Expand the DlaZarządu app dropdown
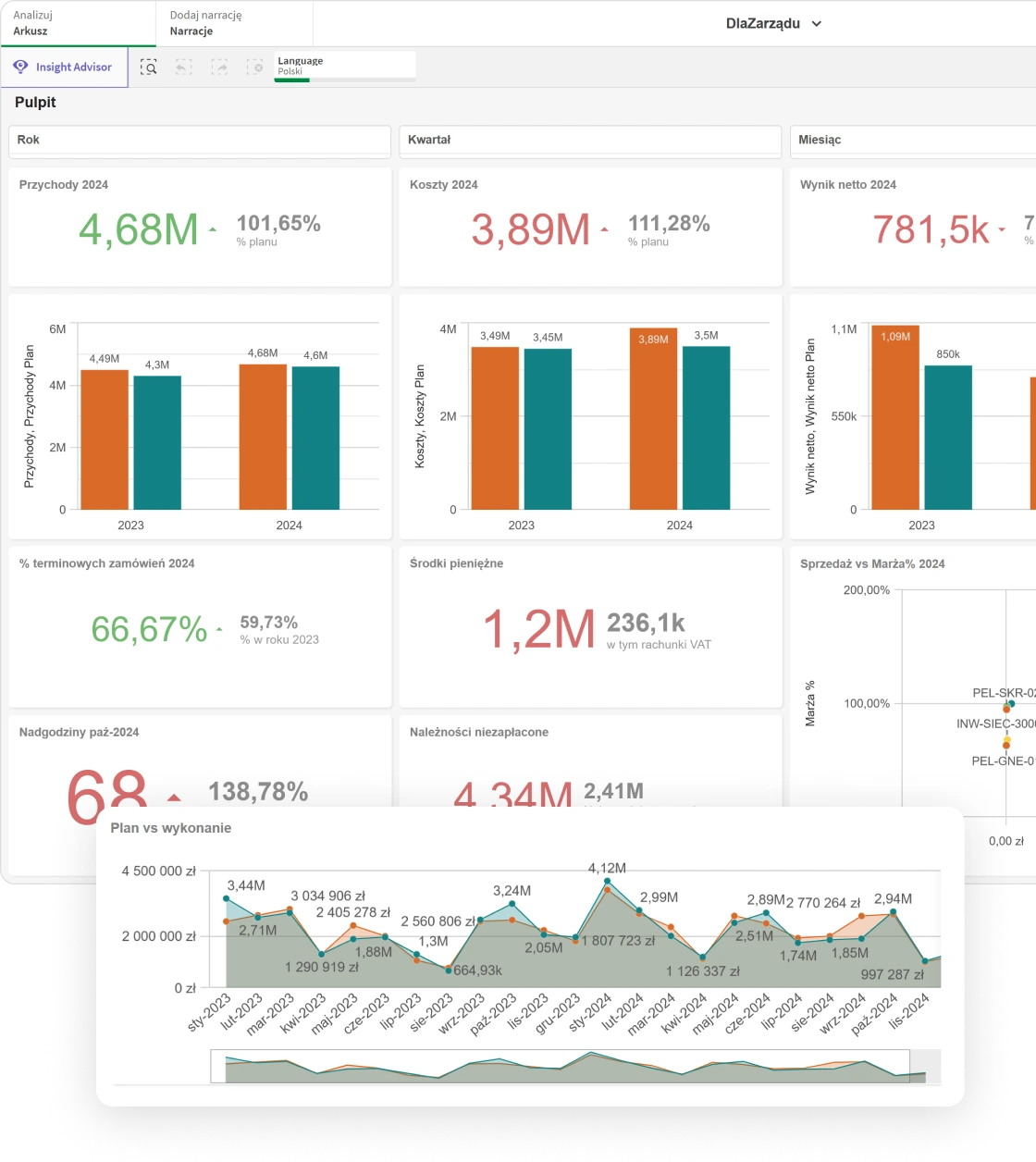Screen dimensions: 1036x1162 pyautogui.click(x=816, y=24)
